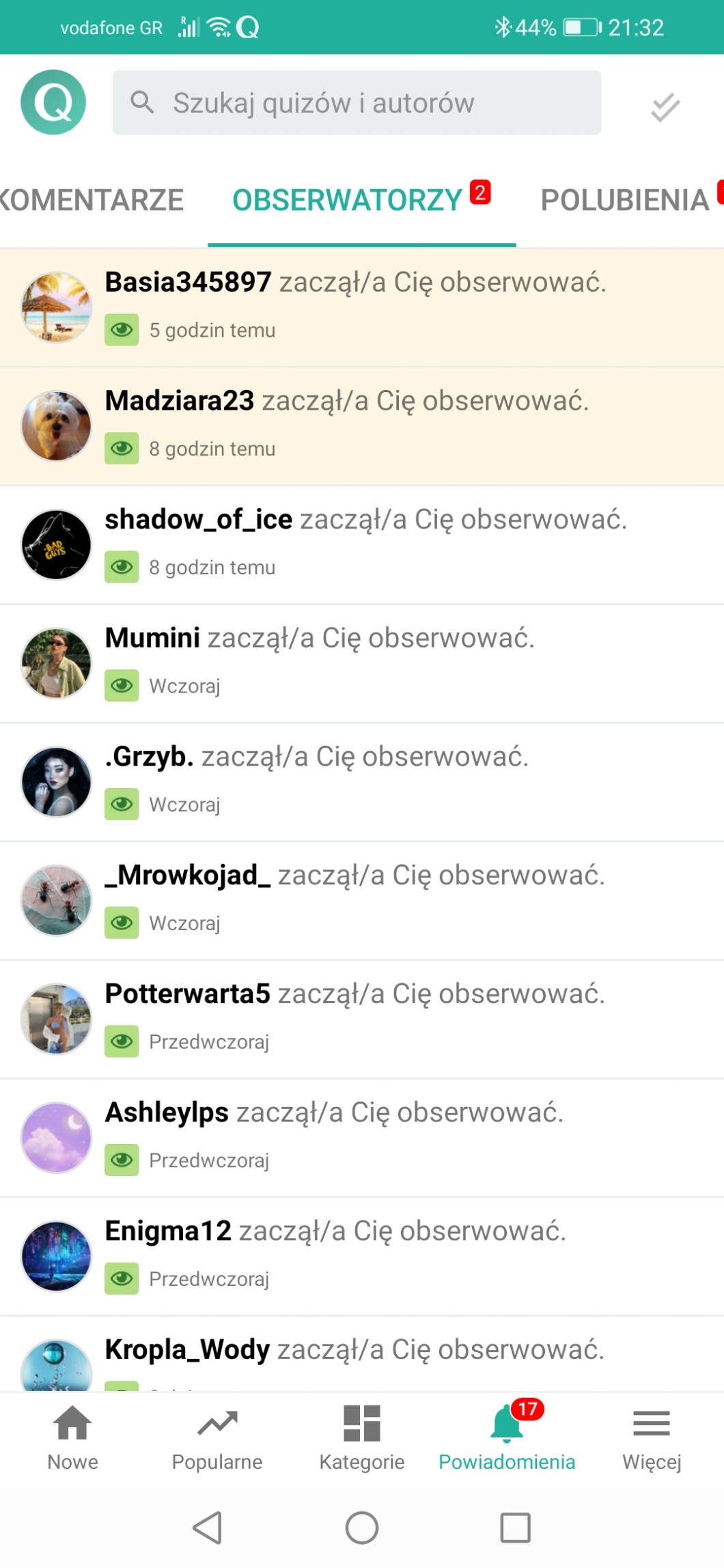Click the Szukaj quizów i autorów search field
The width and height of the screenshot is (724, 1568).
pos(357,102)
